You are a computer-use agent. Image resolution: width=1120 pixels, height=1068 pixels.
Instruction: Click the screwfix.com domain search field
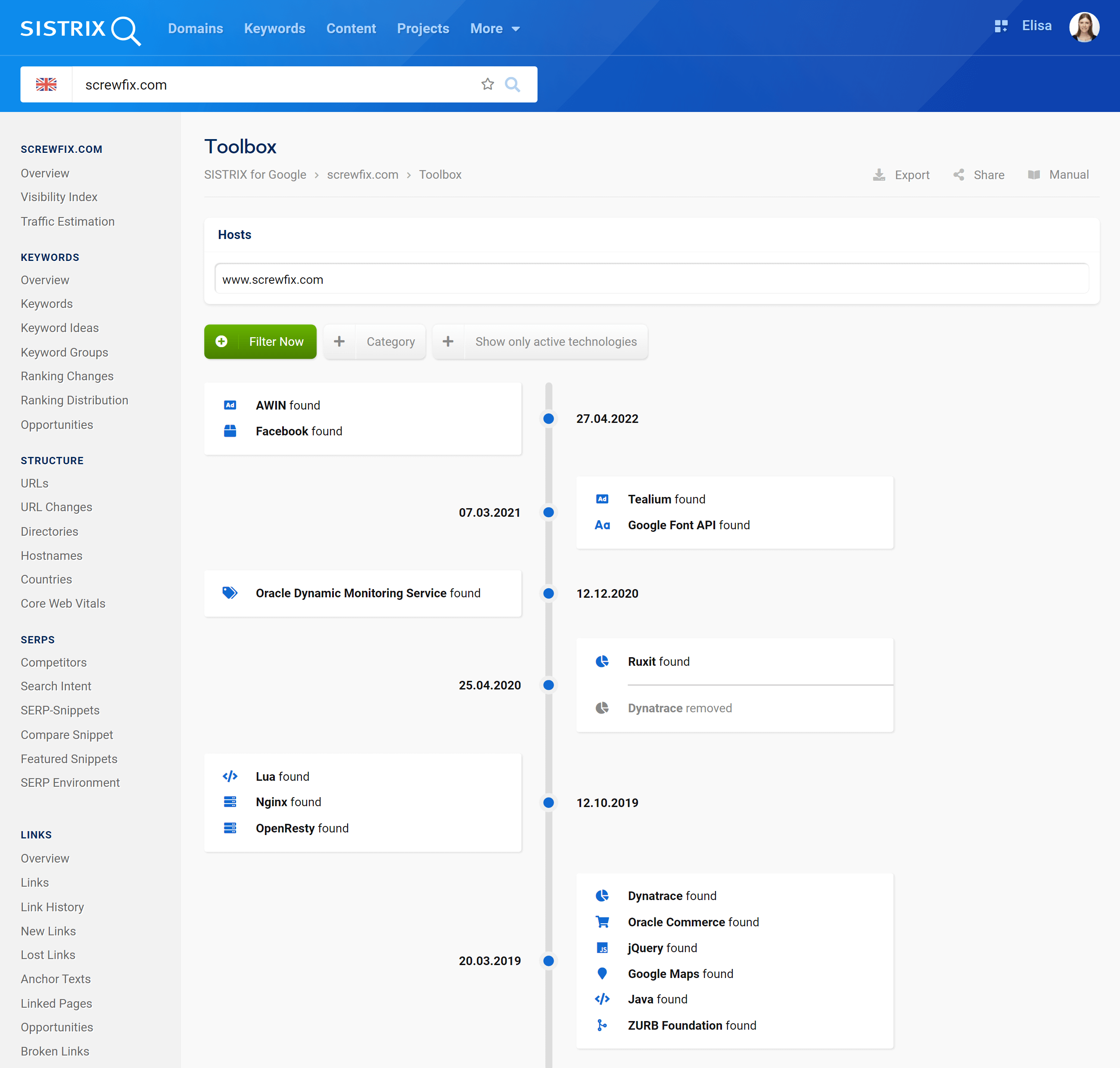pos(276,84)
